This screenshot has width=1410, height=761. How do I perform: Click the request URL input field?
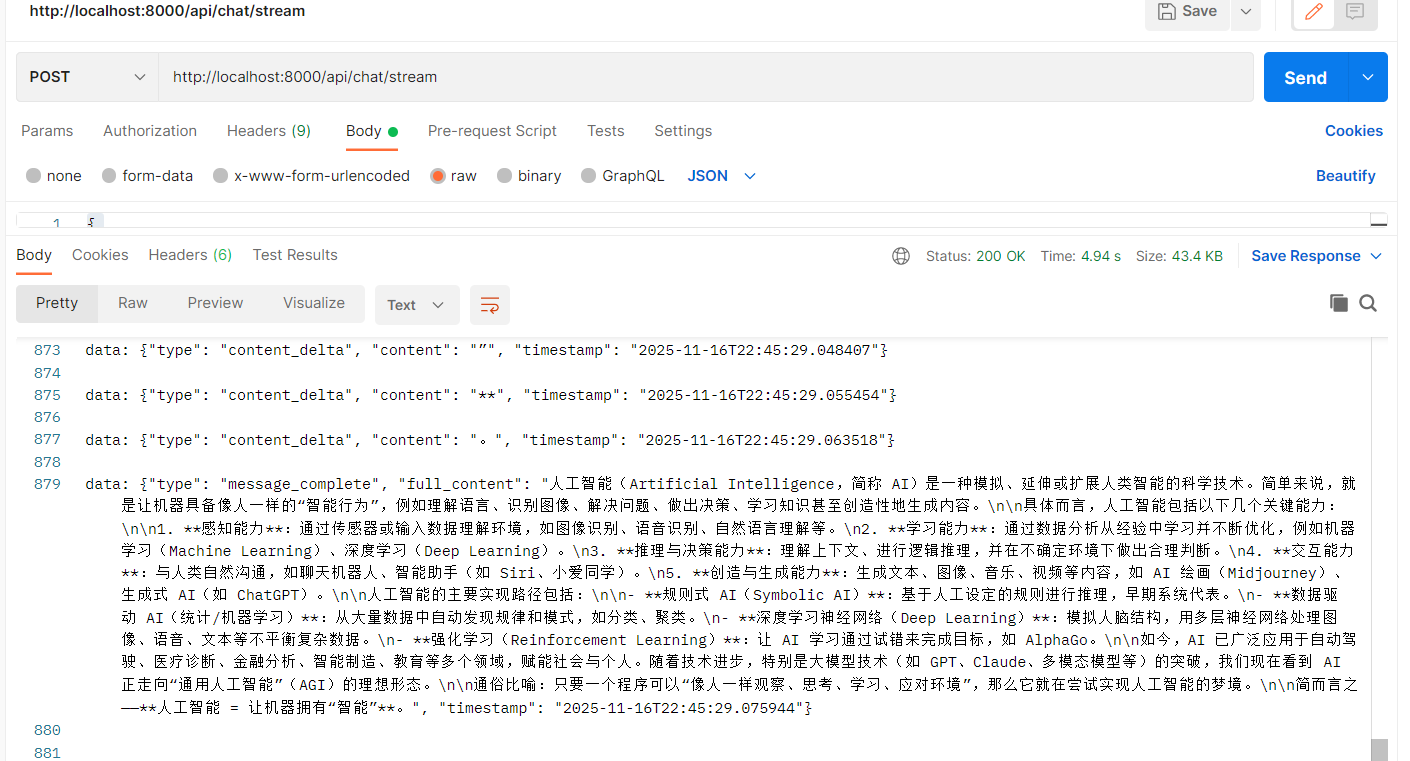coord(700,77)
